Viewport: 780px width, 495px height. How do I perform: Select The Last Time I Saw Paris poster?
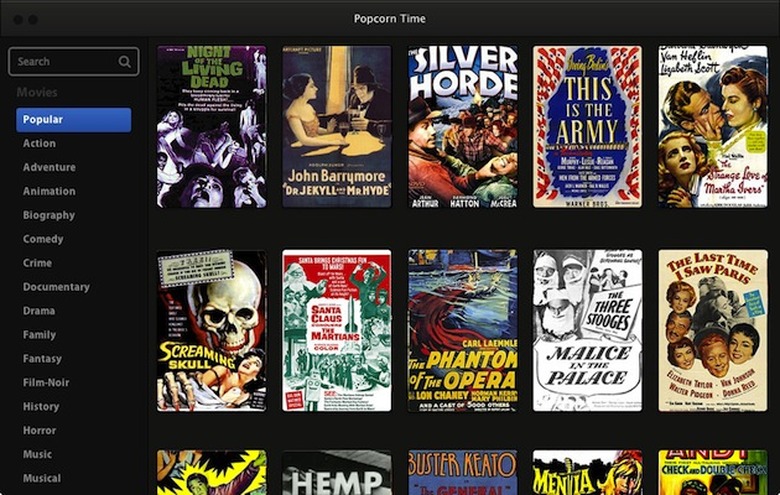[713, 330]
